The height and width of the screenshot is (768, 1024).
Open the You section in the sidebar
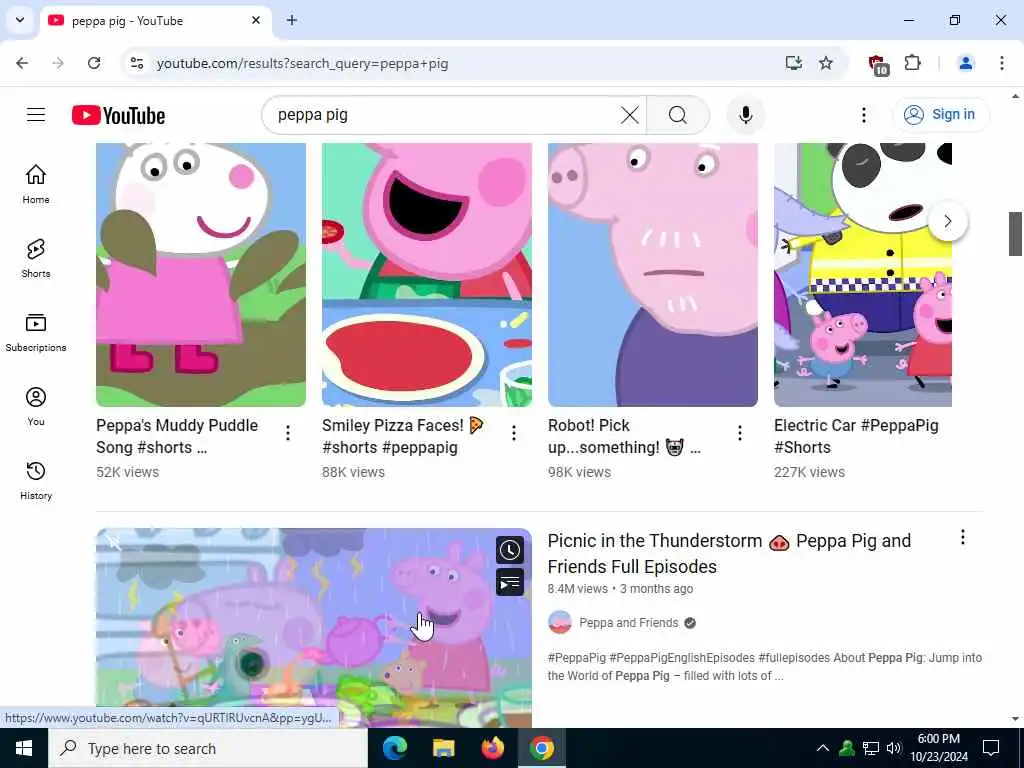(36, 406)
